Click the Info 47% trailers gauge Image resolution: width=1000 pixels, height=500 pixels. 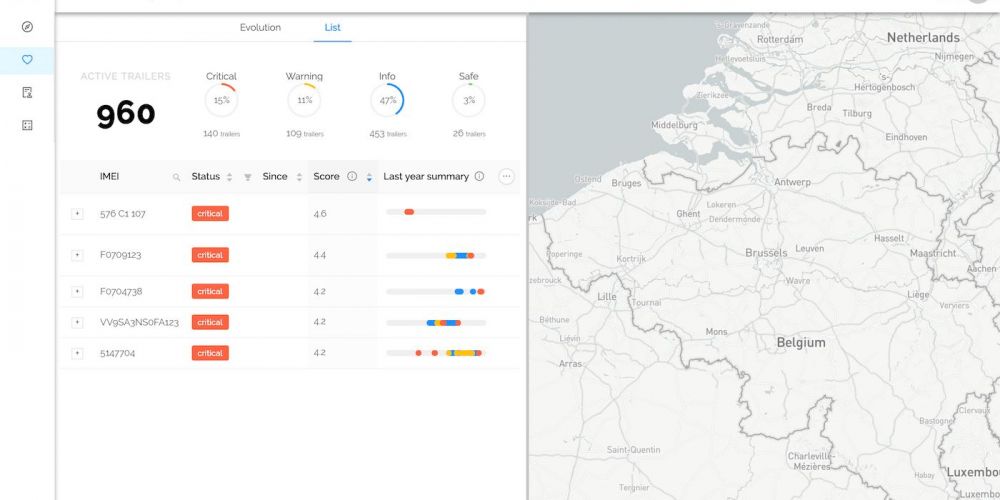coord(387,100)
